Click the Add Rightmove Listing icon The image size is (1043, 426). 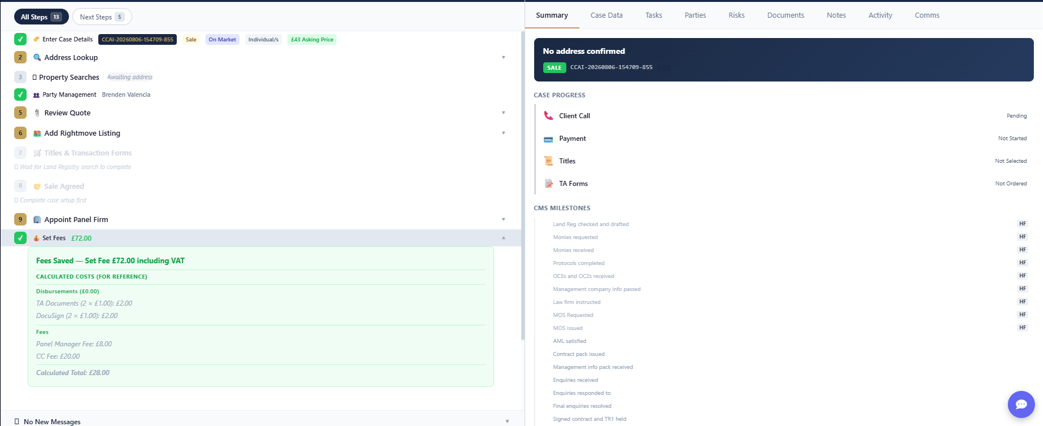37,133
